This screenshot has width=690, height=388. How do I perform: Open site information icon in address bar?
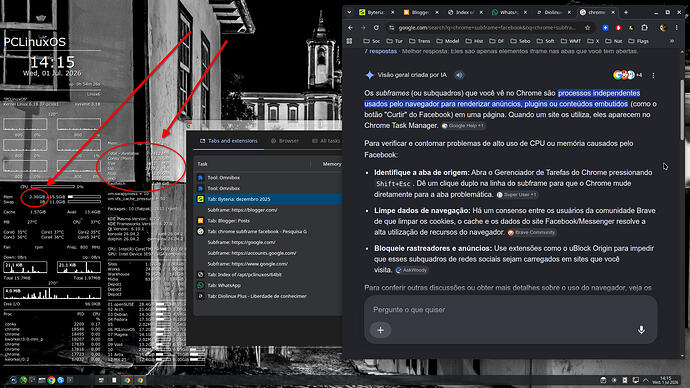pos(391,28)
